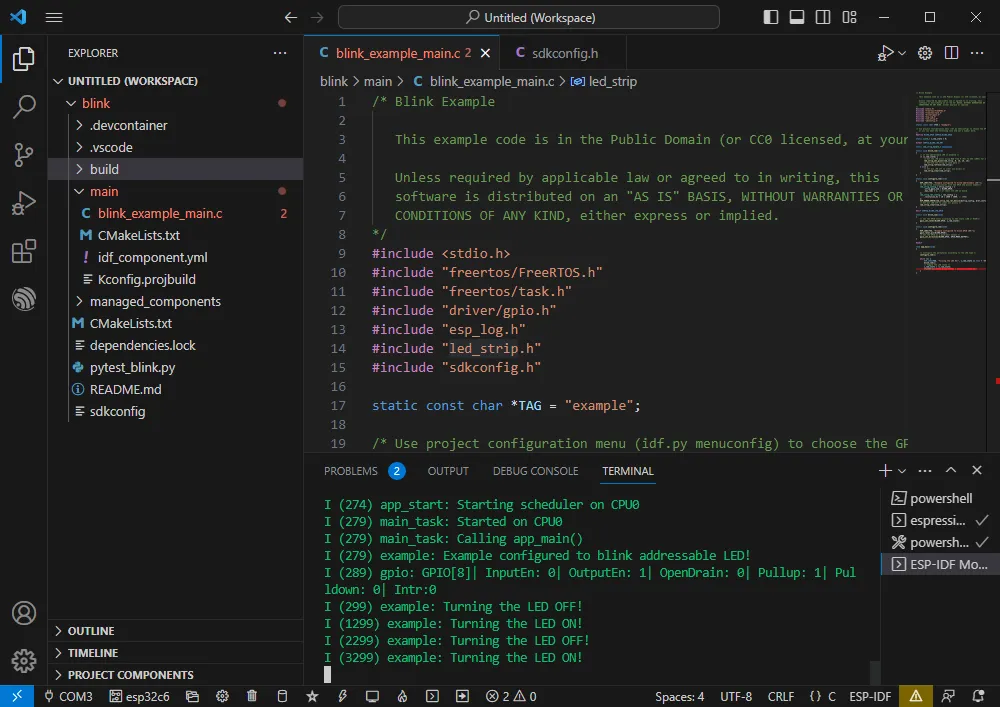The image size is (1000, 707).
Task: Open Source Control view
Action: coord(23,155)
